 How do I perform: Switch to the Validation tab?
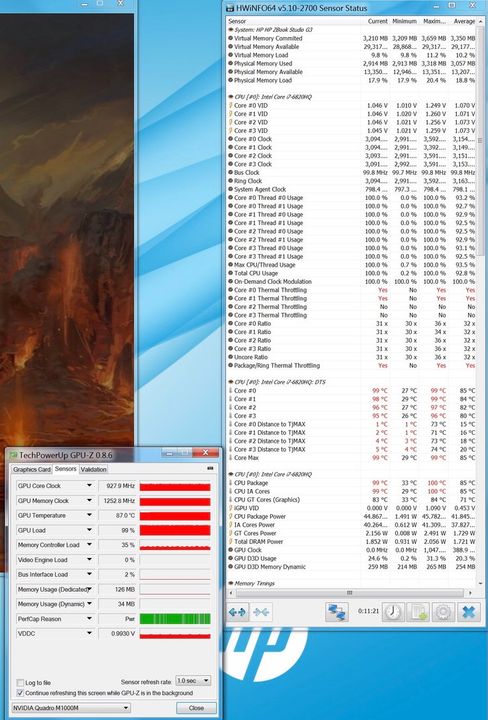click(94, 469)
